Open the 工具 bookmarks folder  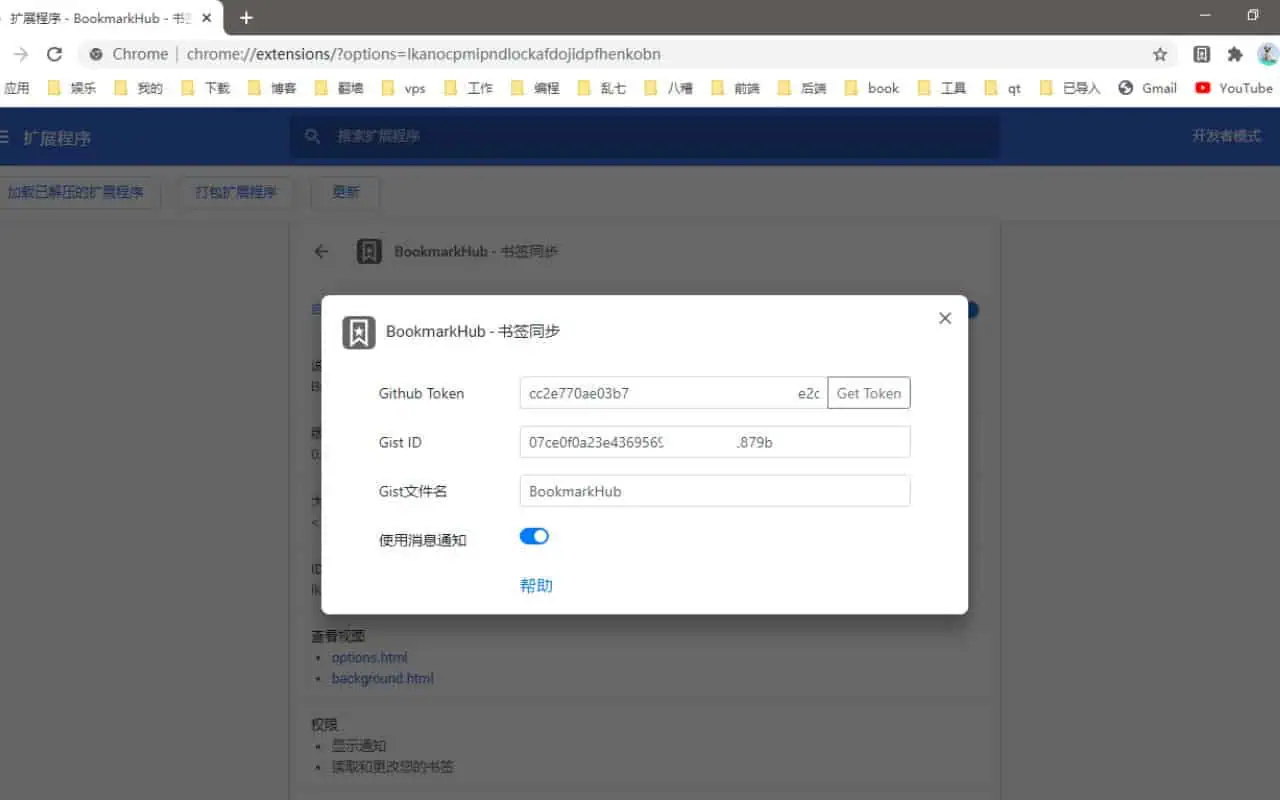(941, 88)
